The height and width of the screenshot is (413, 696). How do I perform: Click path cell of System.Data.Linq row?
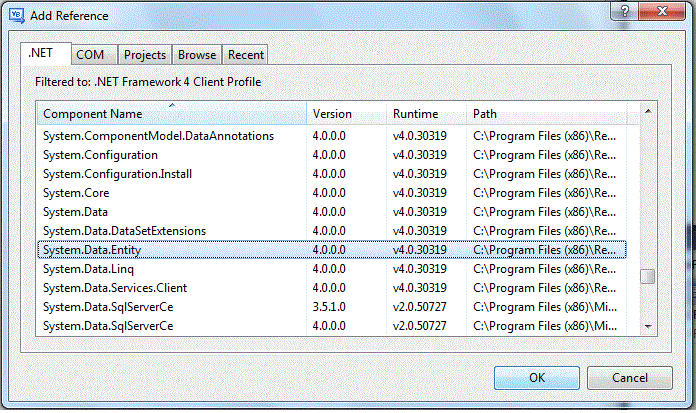point(545,269)
